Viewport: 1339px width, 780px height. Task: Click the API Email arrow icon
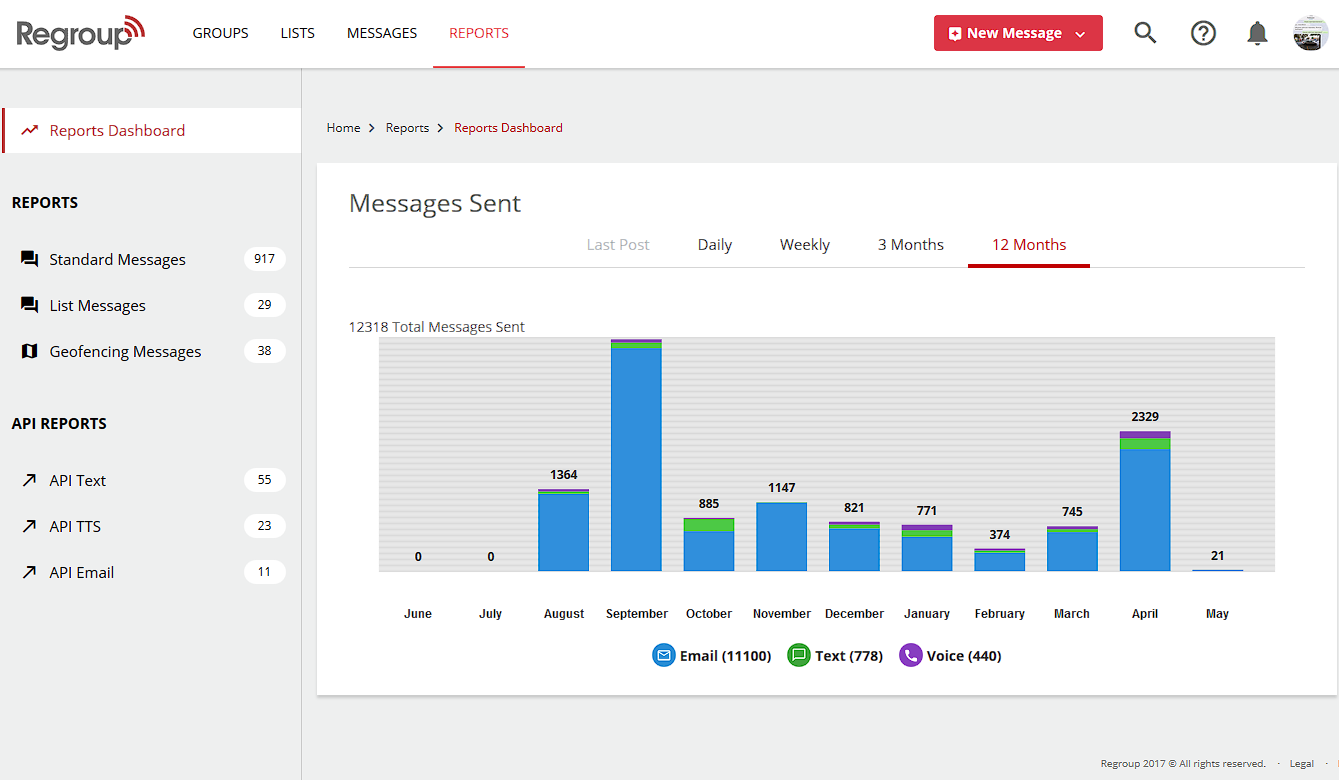click(29, 571)
